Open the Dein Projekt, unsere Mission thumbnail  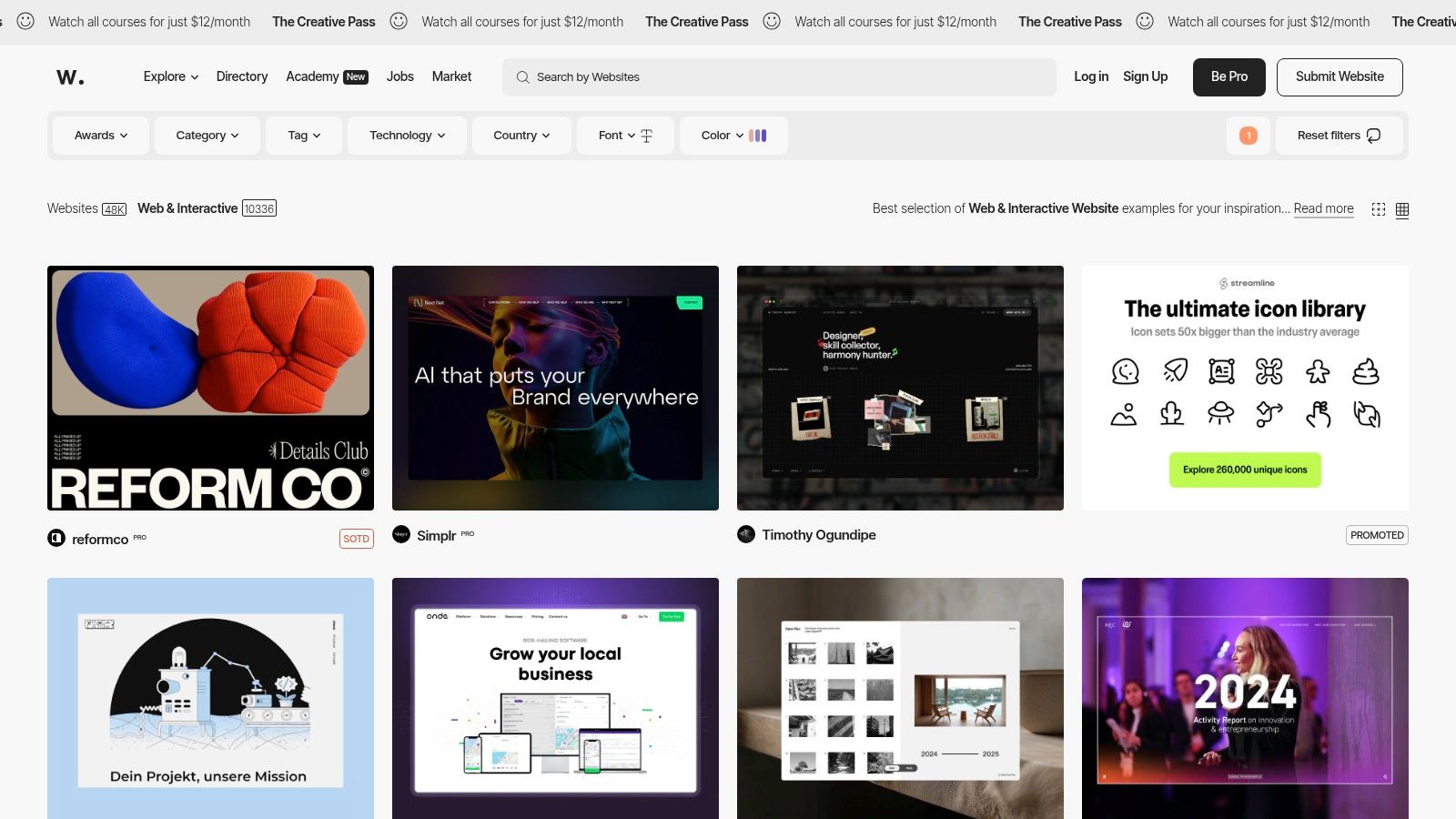point(210,698)
